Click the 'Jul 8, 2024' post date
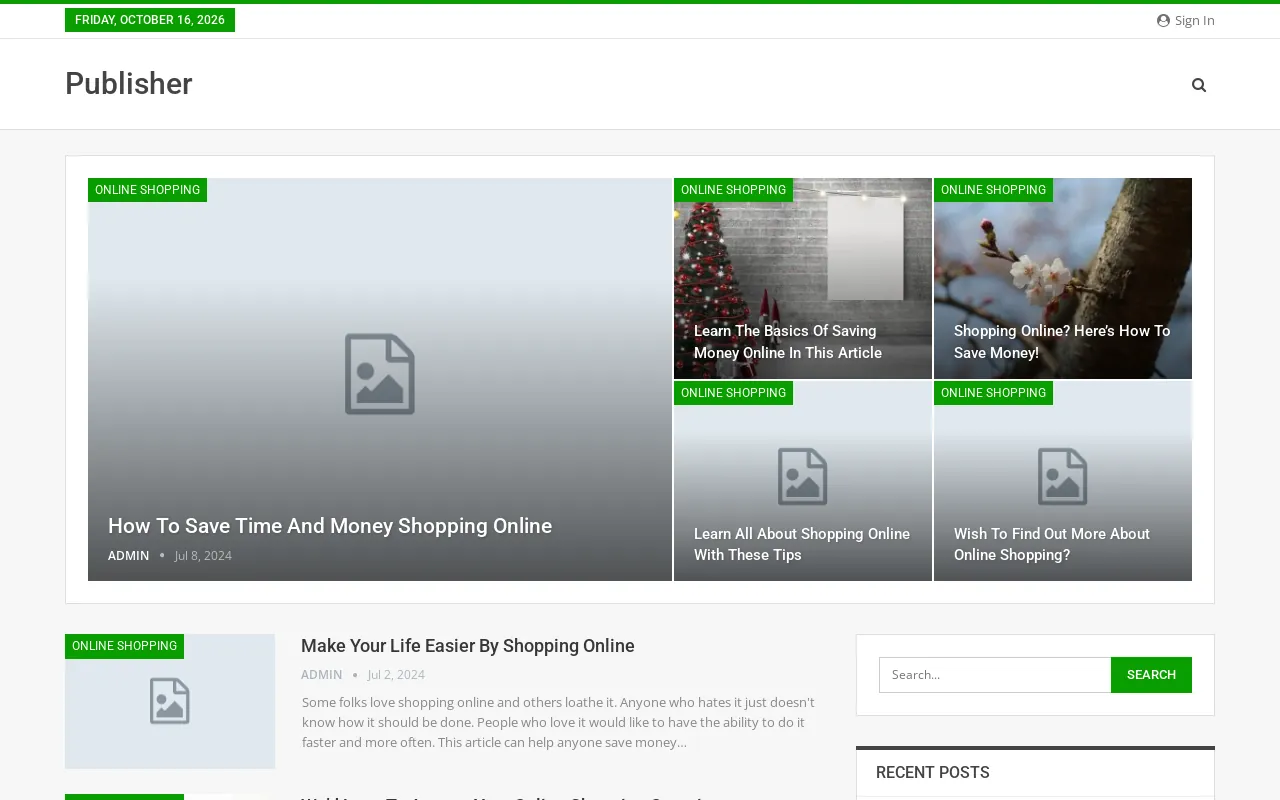This screenshot has width=1280, height=800. (203, 556)
